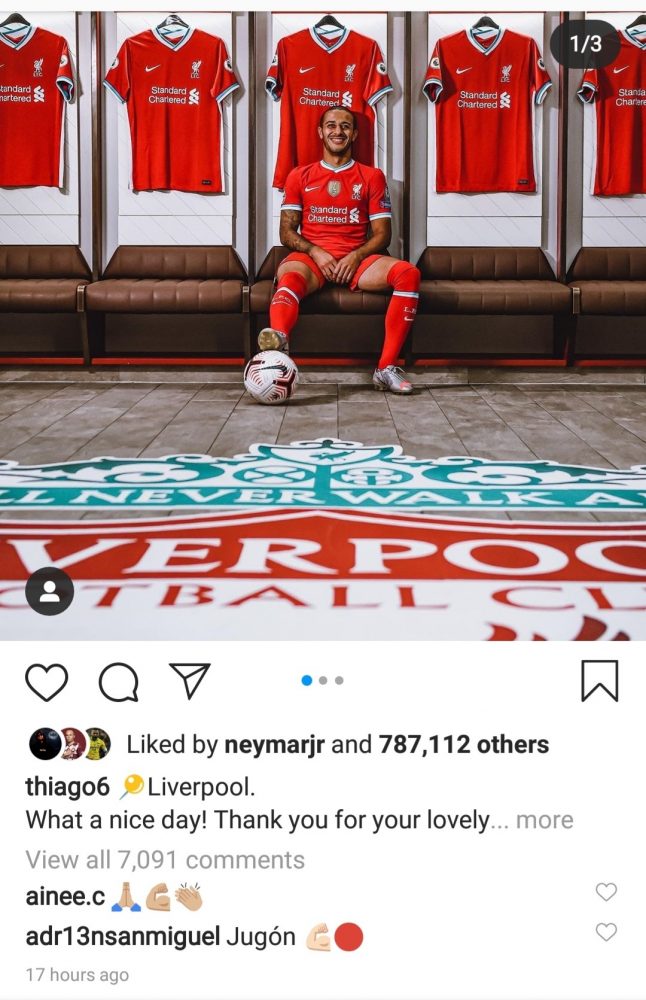Viewport: 646px width, 1000px height.
Task: Open comments via the speech bubble icon
Action: point(119,682)
